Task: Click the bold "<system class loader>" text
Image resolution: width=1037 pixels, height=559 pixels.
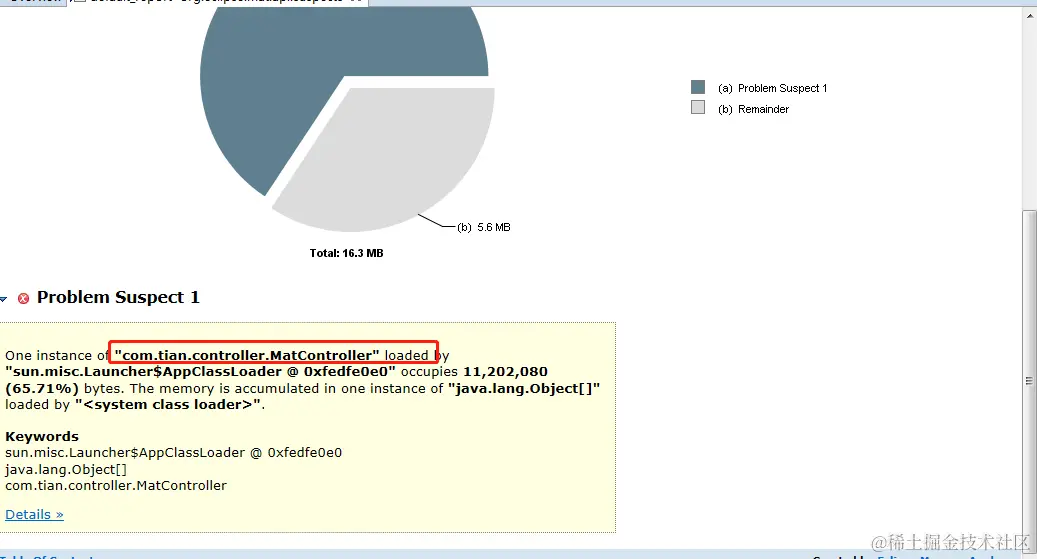Action: tap(168, 404)
